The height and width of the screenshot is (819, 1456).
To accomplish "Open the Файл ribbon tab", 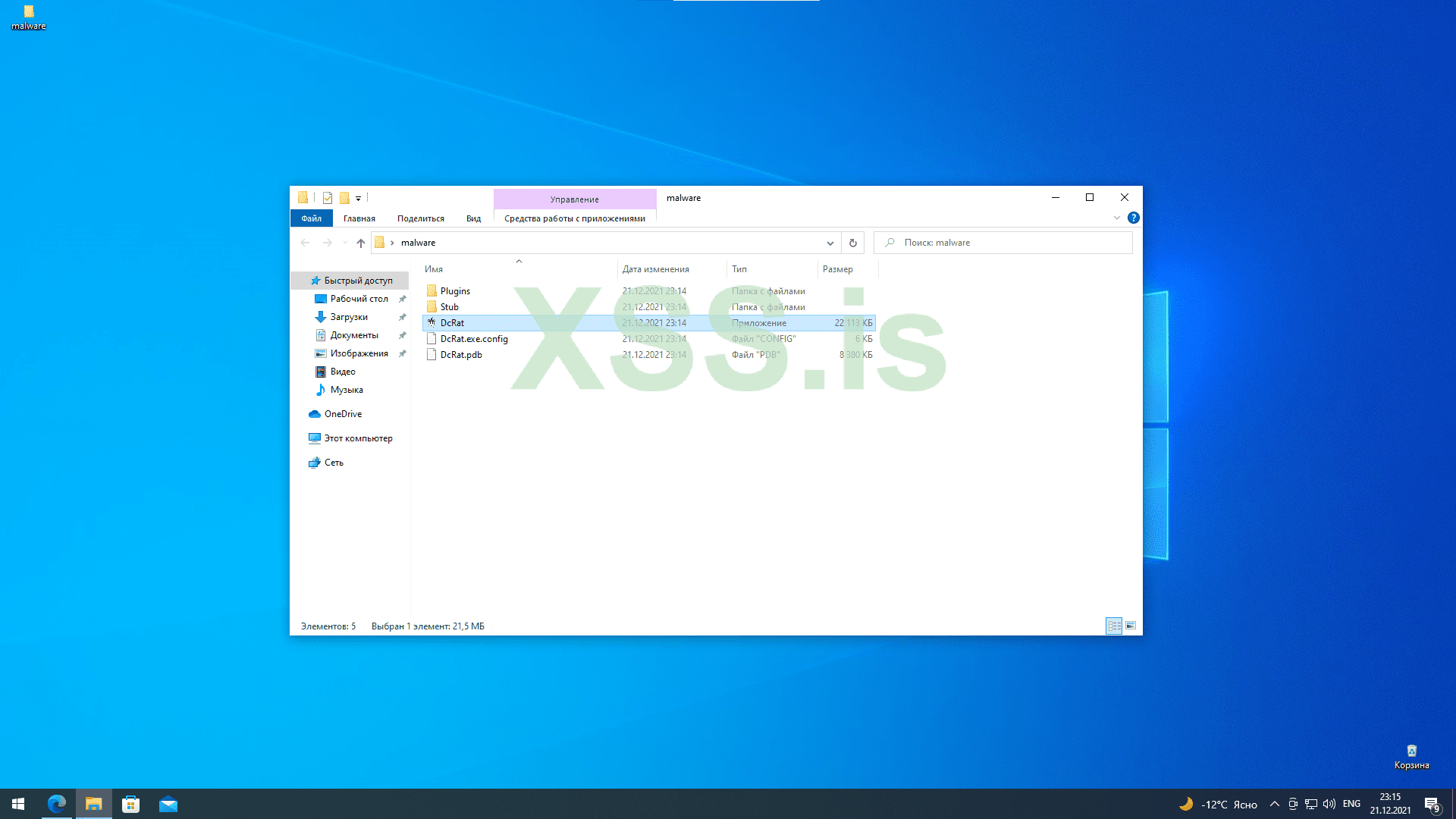I will [311, 218].
